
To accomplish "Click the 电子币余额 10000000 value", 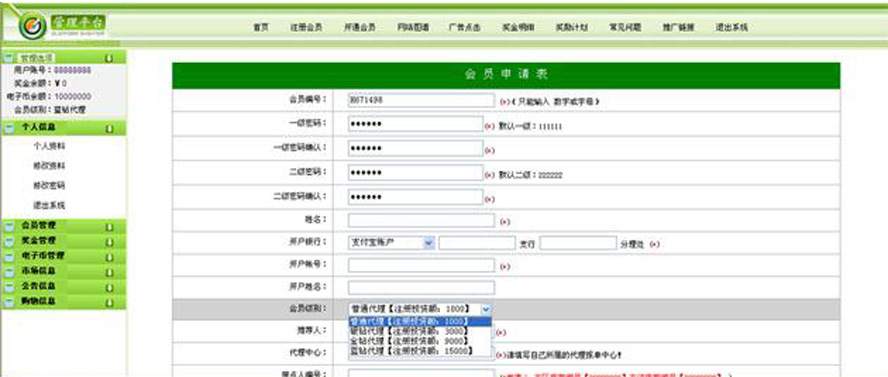I will point(72,97).
